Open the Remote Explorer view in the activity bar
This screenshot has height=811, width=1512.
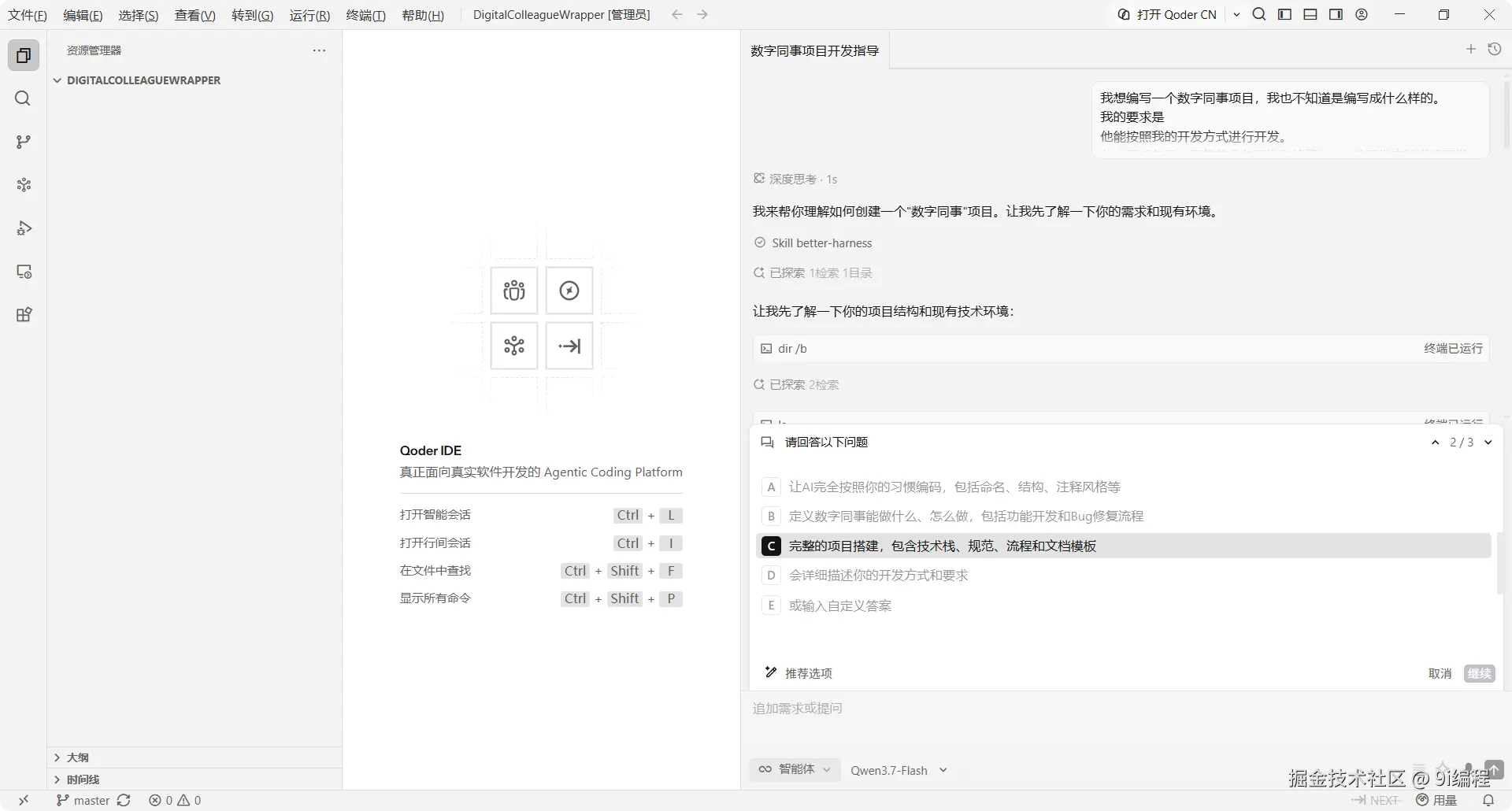click(x=24, y=272)
